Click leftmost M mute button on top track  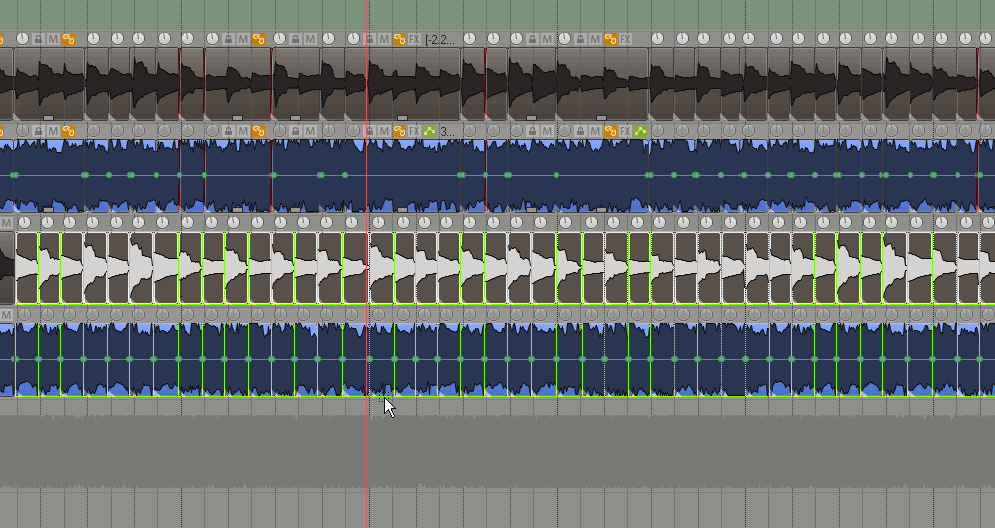(53, 39)
